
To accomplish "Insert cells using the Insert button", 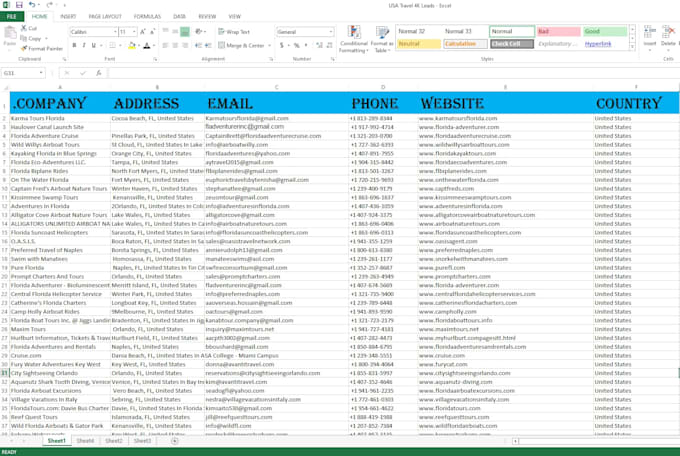I will [x=650, y=36].
